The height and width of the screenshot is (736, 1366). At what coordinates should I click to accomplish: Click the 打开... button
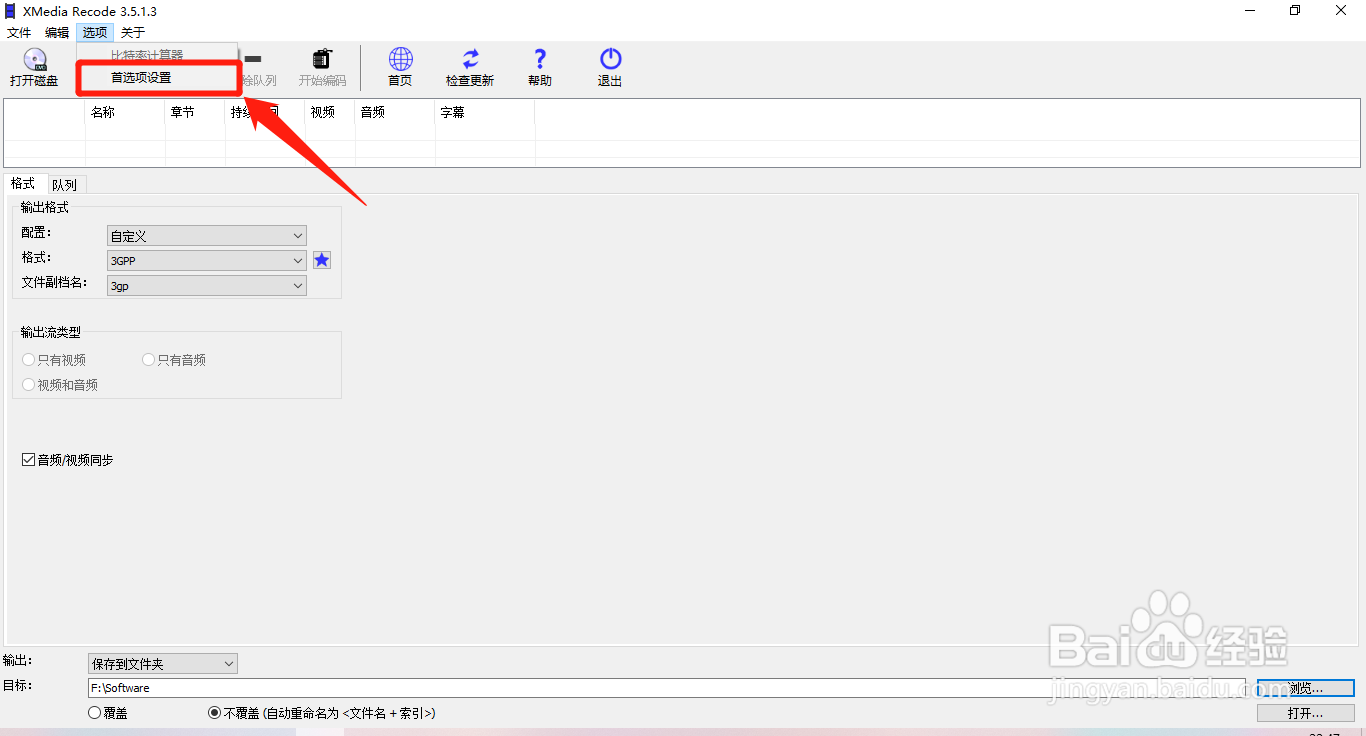click(1306, 713)
